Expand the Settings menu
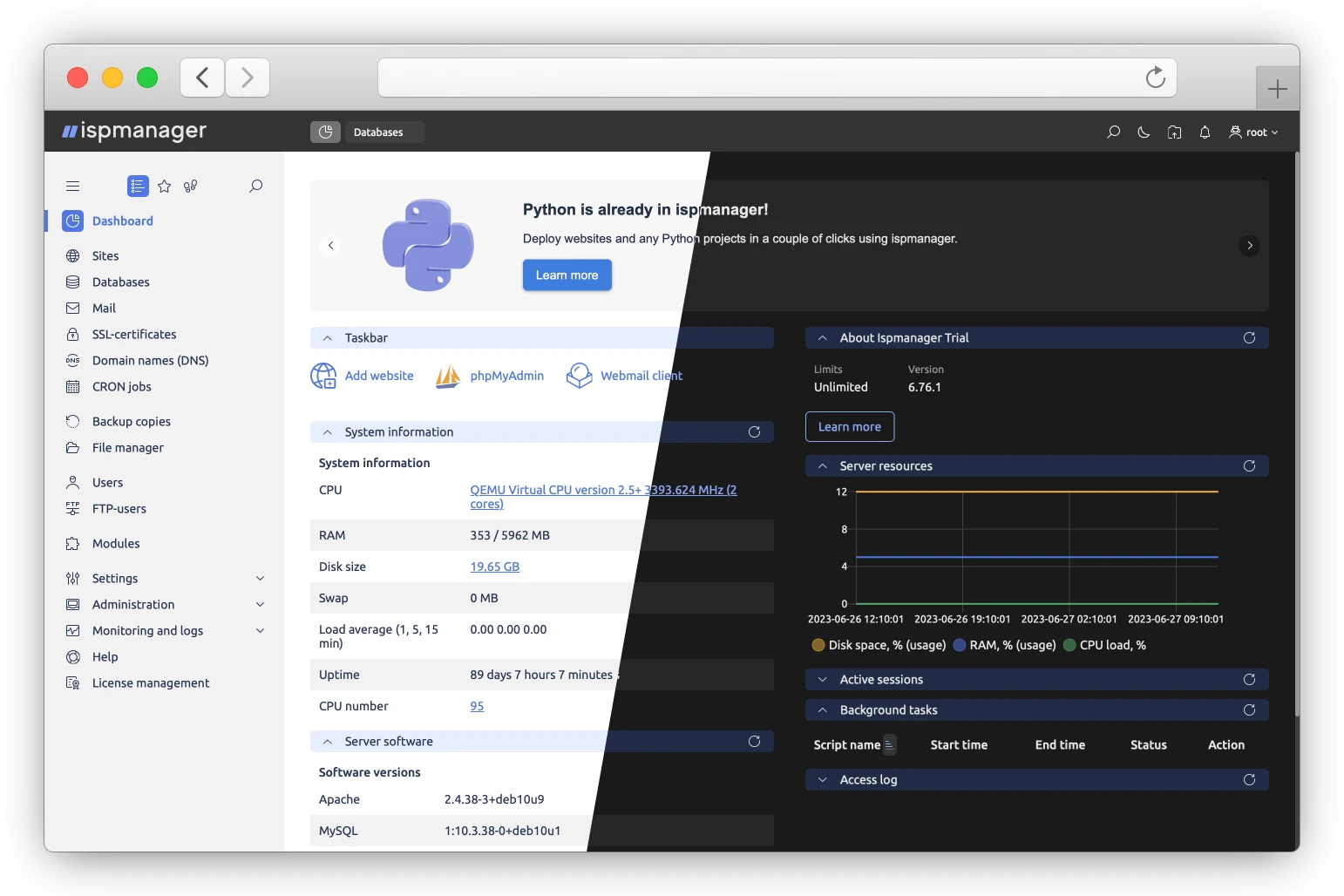Screen dimensions: 1344x896 (x=114, y=578)
